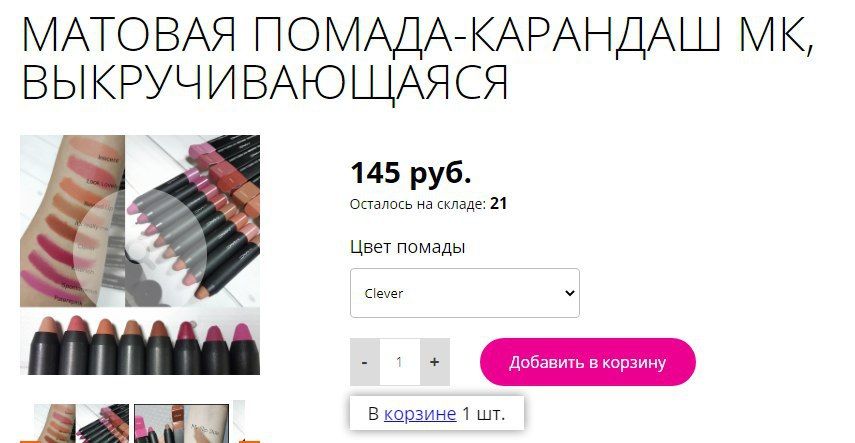Select the second thumbnail with Nude Dolls swatch
Screen dimensions: 855x443
coord(182,423)
